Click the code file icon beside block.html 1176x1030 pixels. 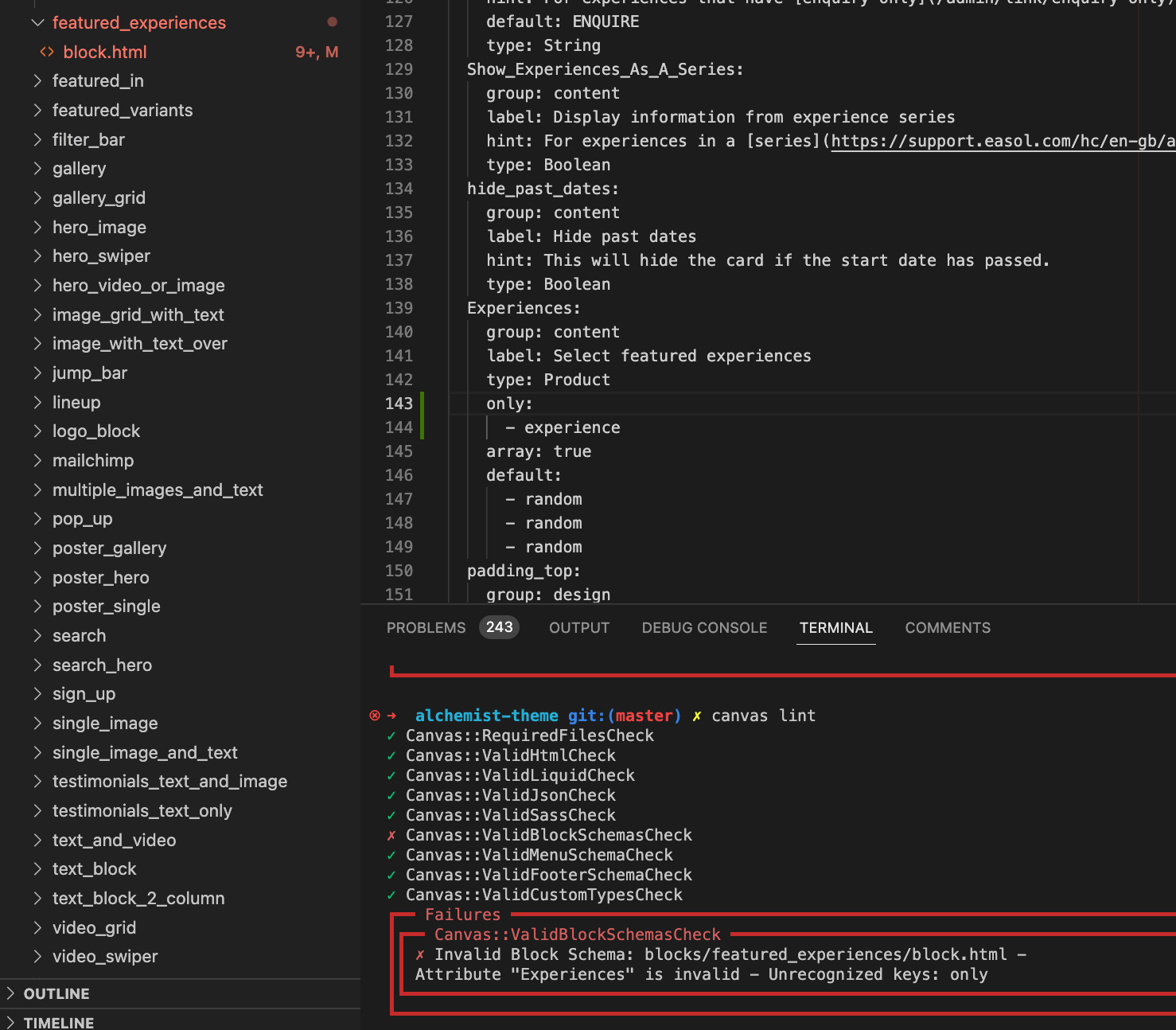tap(48, 52)
